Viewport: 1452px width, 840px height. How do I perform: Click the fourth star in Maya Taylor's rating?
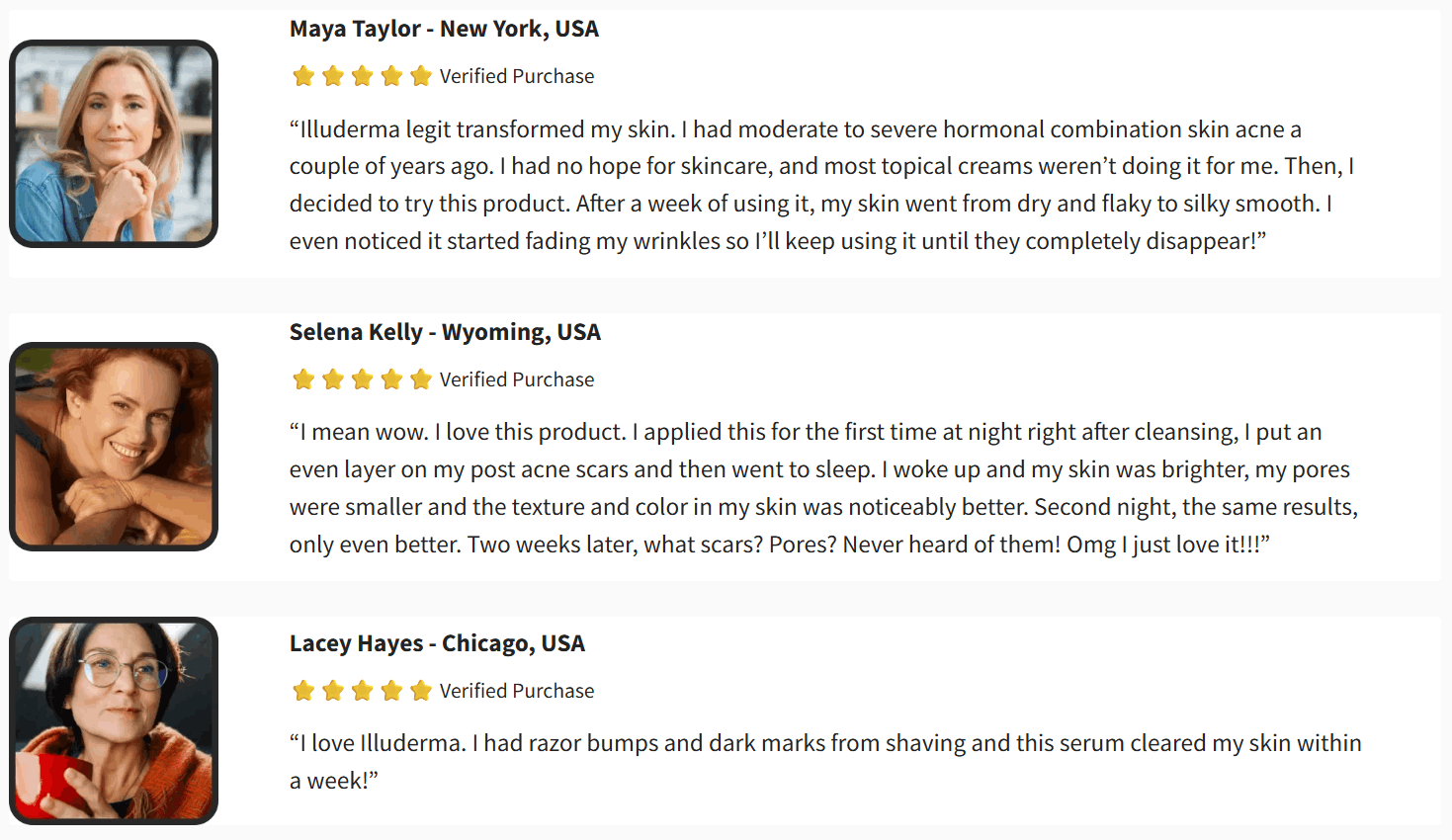click(x=391, y=76)
